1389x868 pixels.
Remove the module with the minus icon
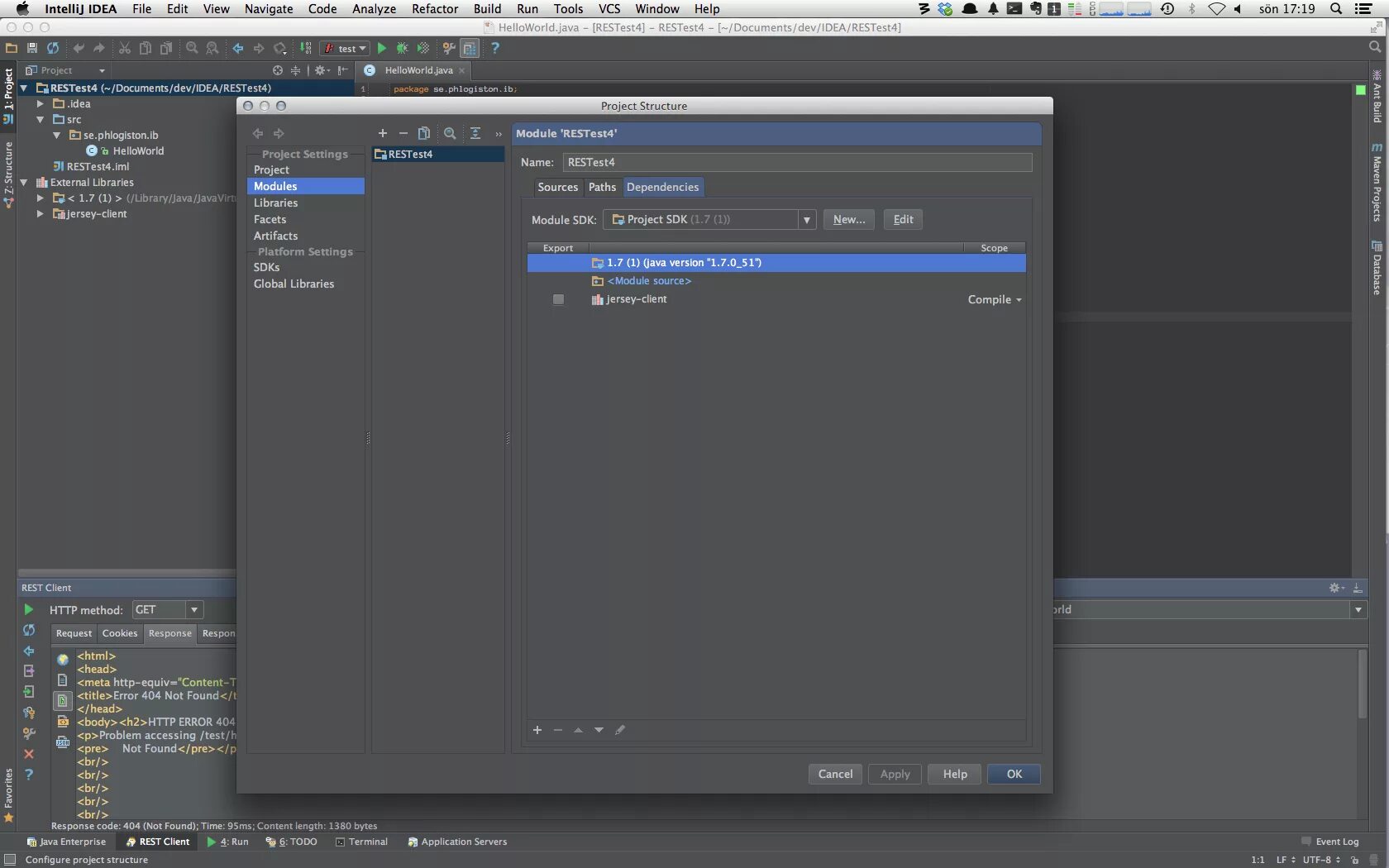403,133
